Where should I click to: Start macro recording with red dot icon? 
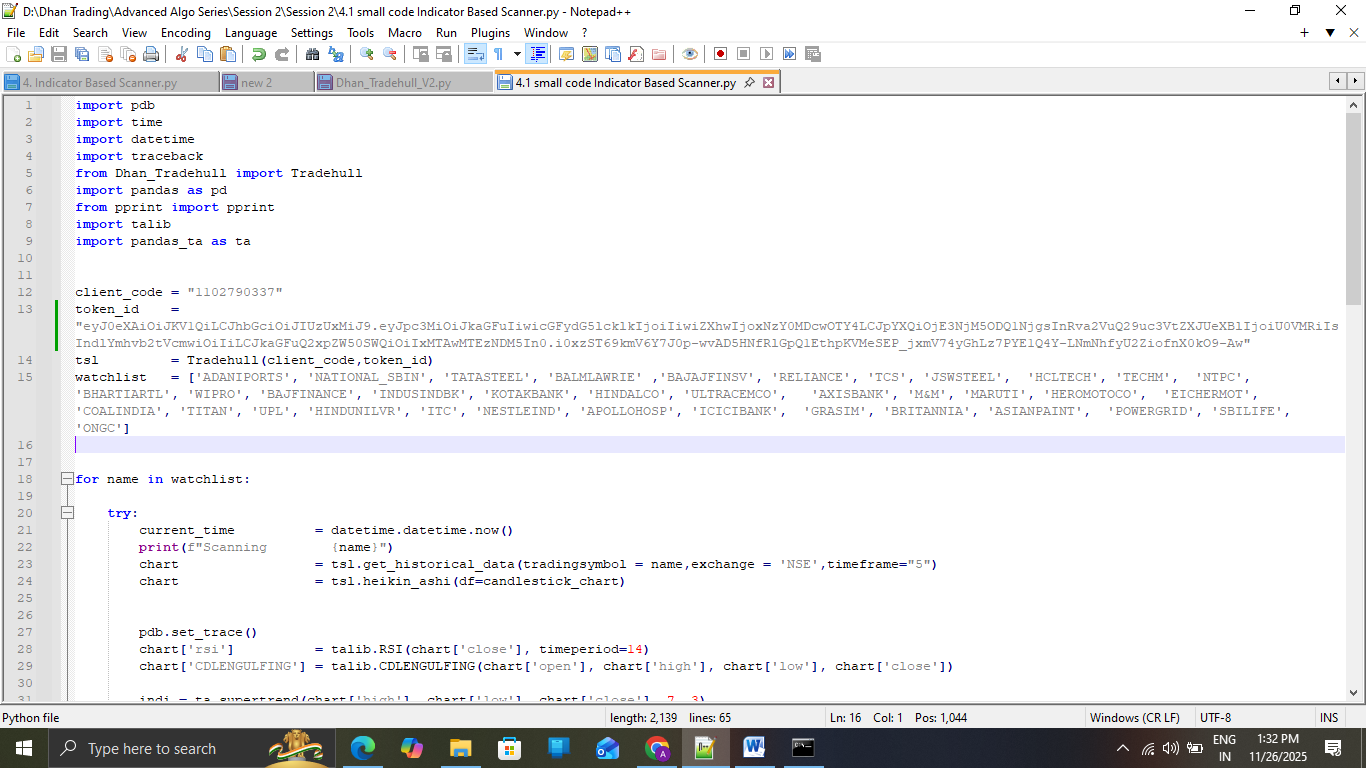coord(720,54)
